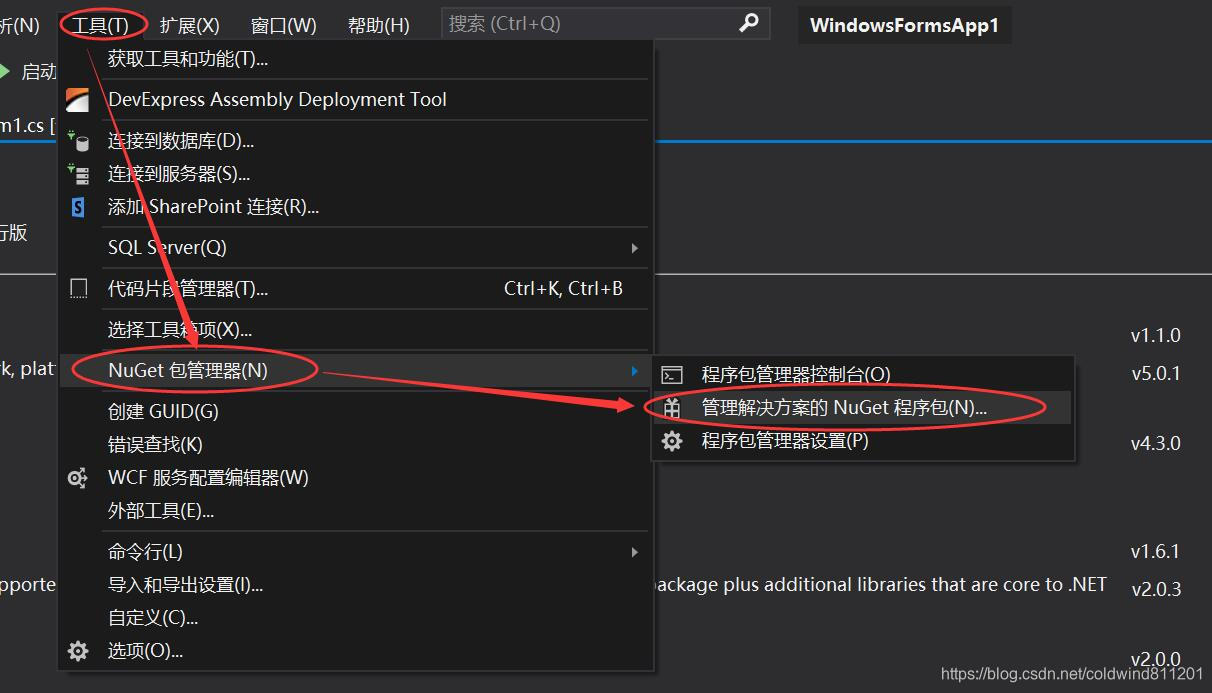Click the NuGet gift box package icon
The height and width of the screenshot is (693, 1212).
pyautogui.click(x=672, y=408)
